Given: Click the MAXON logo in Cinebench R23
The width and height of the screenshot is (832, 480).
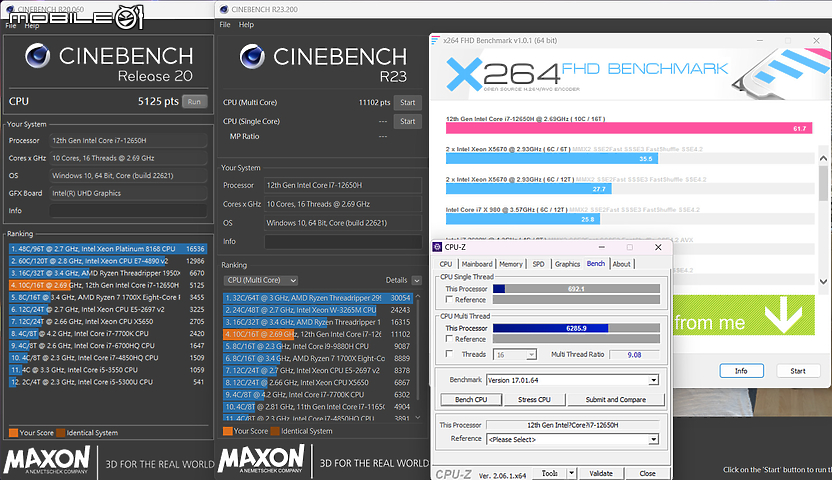Looking at the screenshot, I should (261, 459).
